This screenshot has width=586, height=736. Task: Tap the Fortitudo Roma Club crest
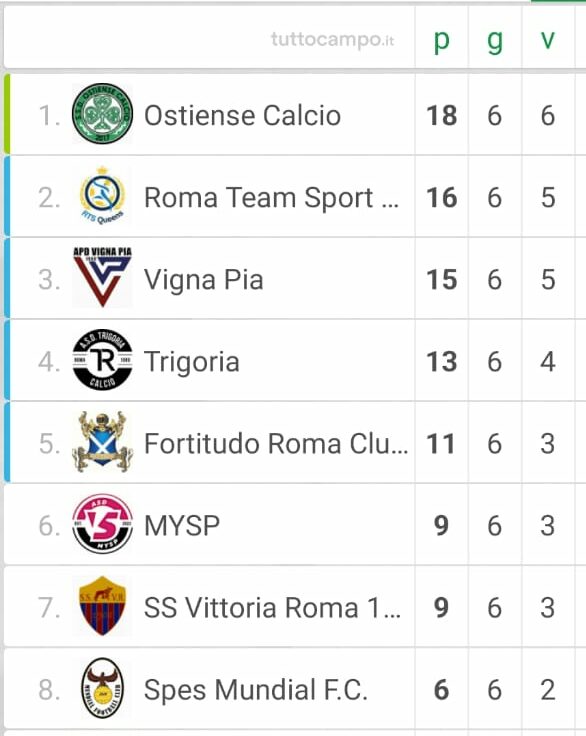[x=102, y=442]
